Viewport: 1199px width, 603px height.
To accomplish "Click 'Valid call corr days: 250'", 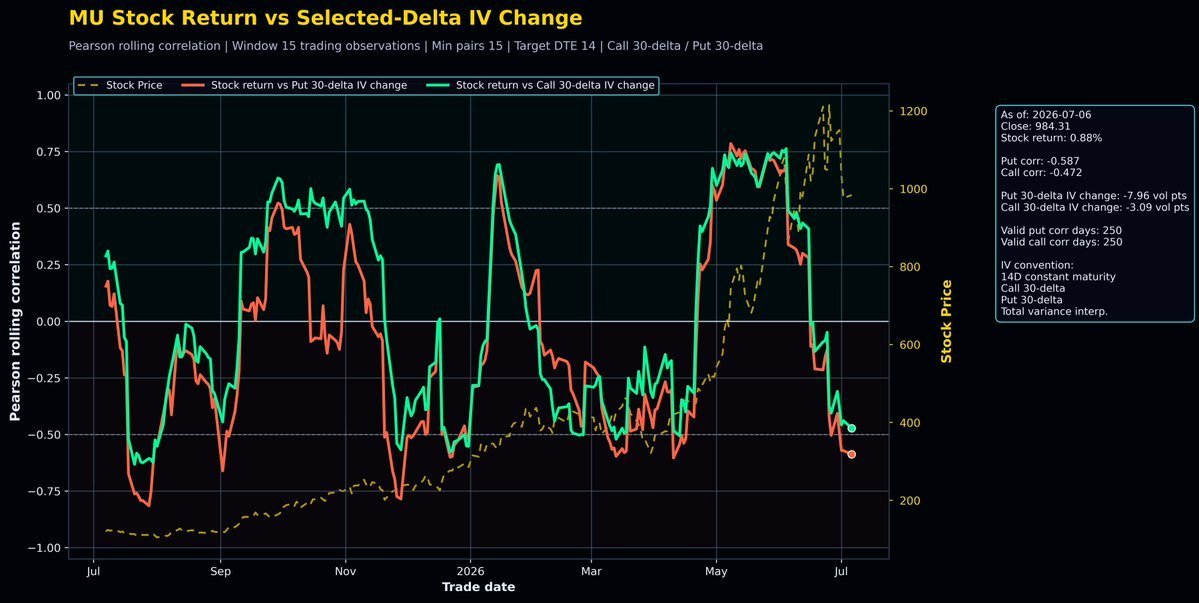I will pyautogui.click(x=1061, y=242).
